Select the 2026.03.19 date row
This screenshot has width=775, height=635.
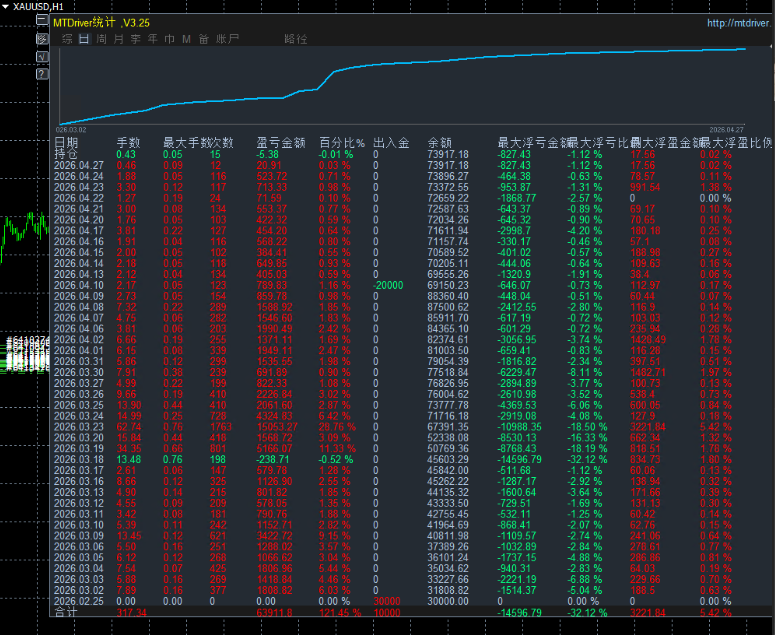79,448
